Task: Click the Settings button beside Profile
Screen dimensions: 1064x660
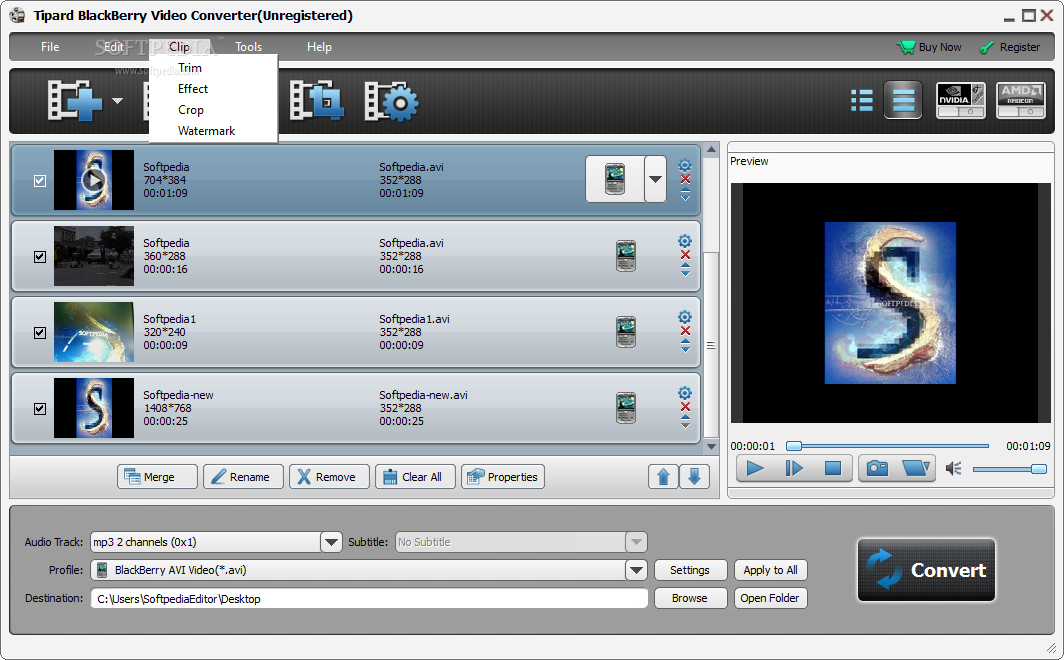Action: (x=690, y=570)
